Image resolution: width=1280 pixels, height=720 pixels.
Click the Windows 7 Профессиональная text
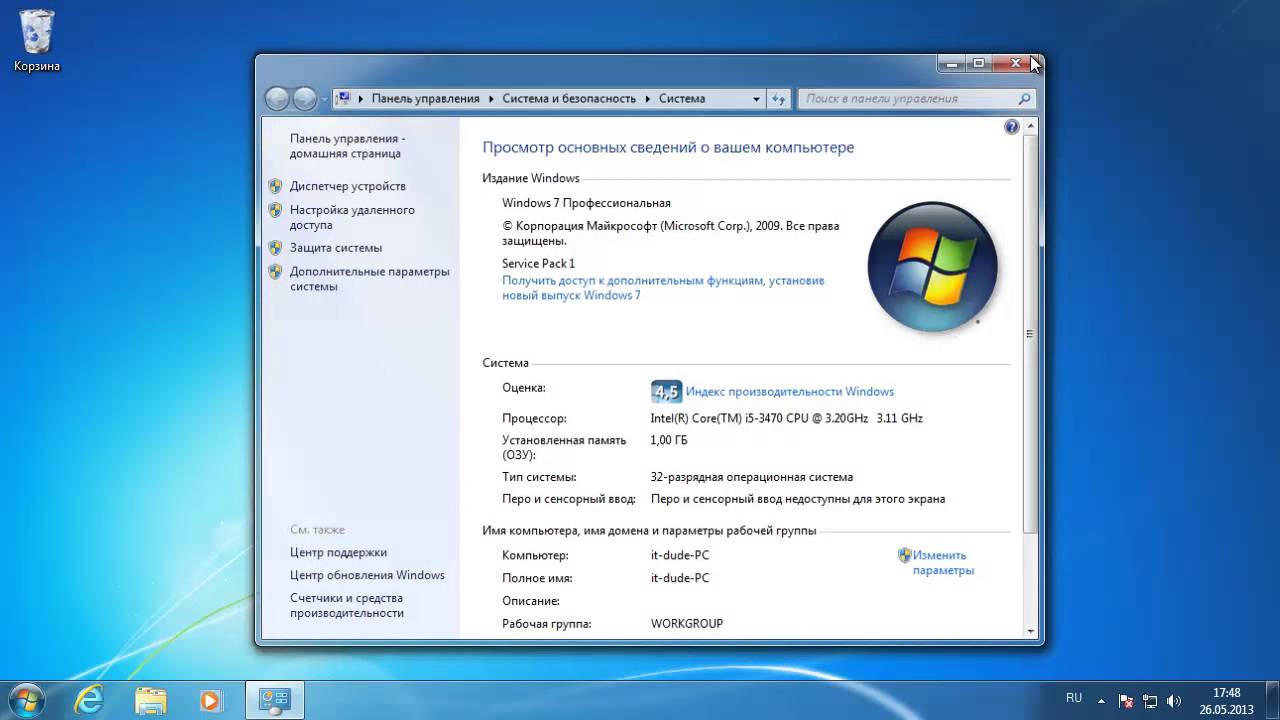(x=586, y=203)
